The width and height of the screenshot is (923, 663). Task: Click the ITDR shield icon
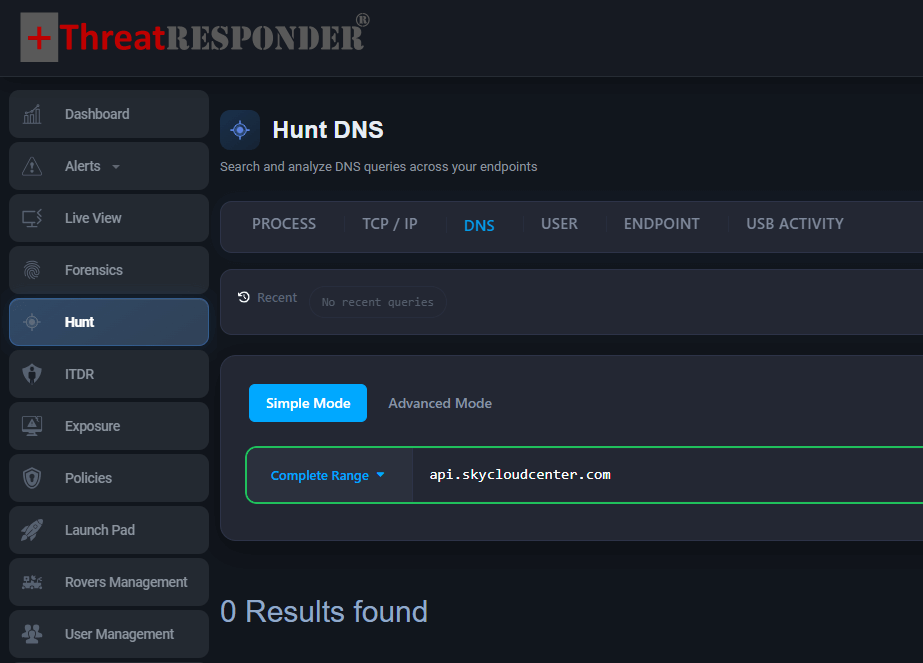(31, 374)
